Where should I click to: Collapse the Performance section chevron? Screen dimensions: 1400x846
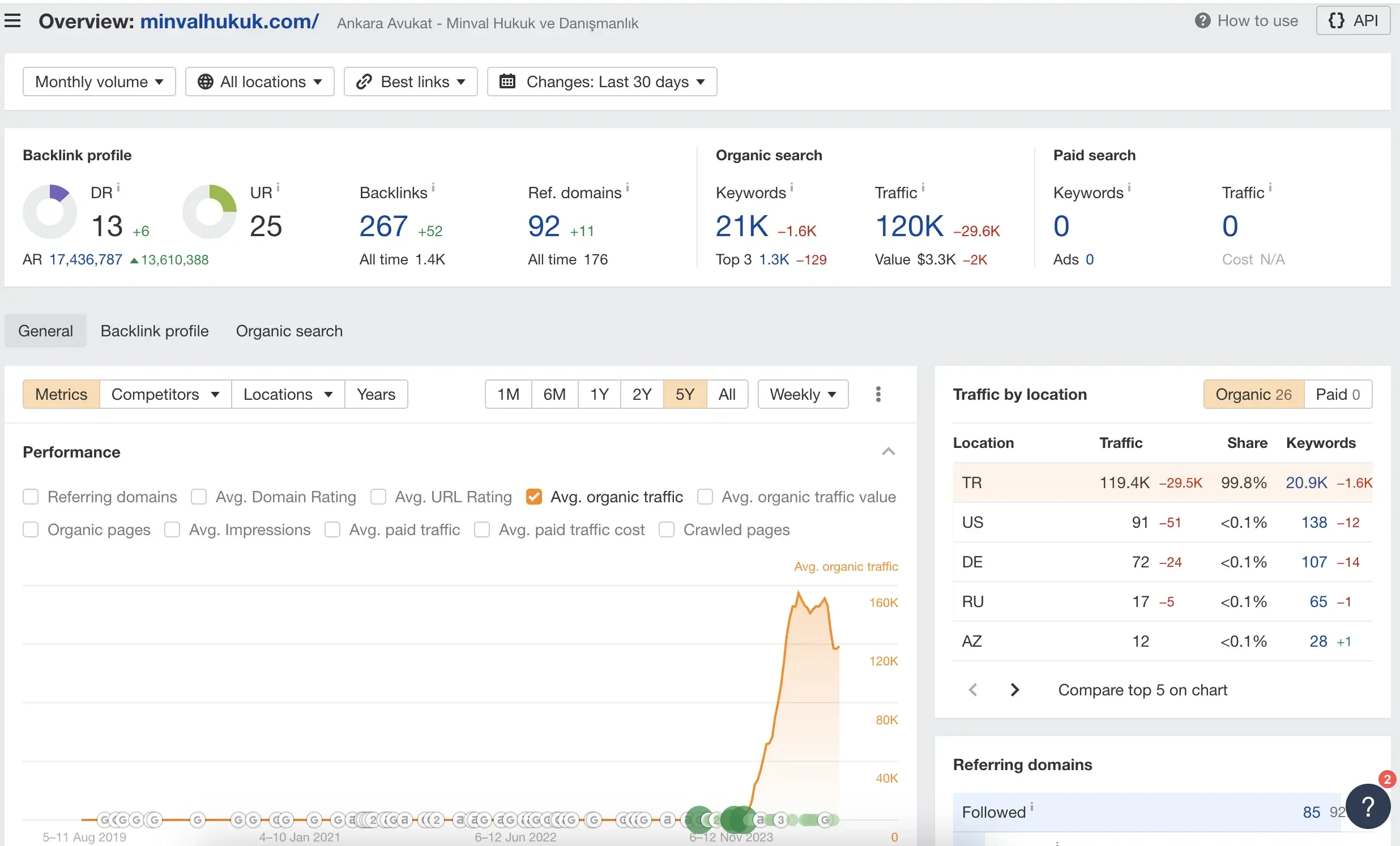tap(888, 452)
